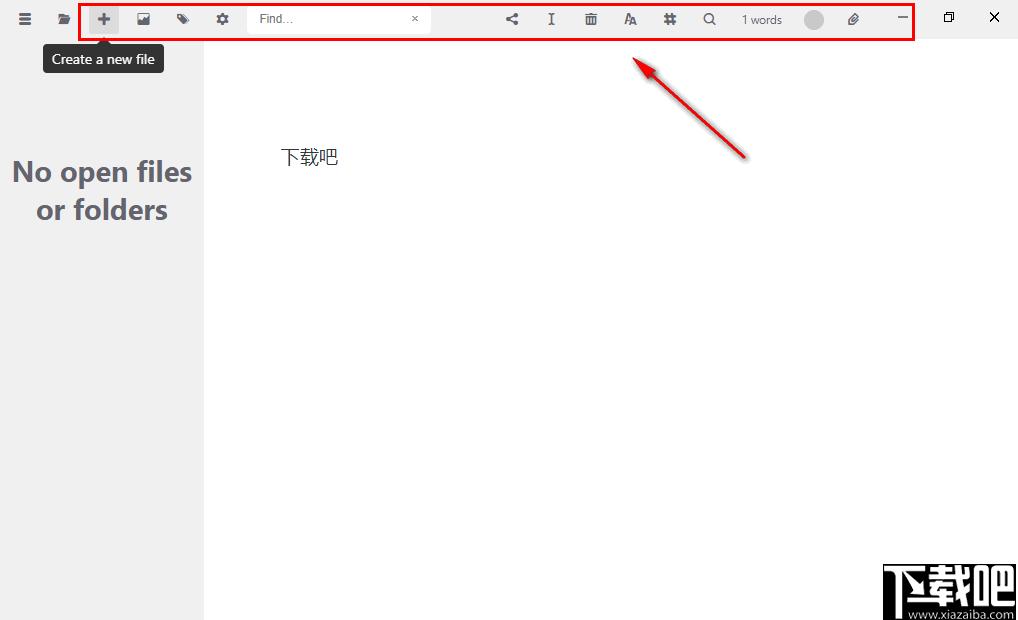
Task: Clear the Find field with x
Action: coord(415,19)
